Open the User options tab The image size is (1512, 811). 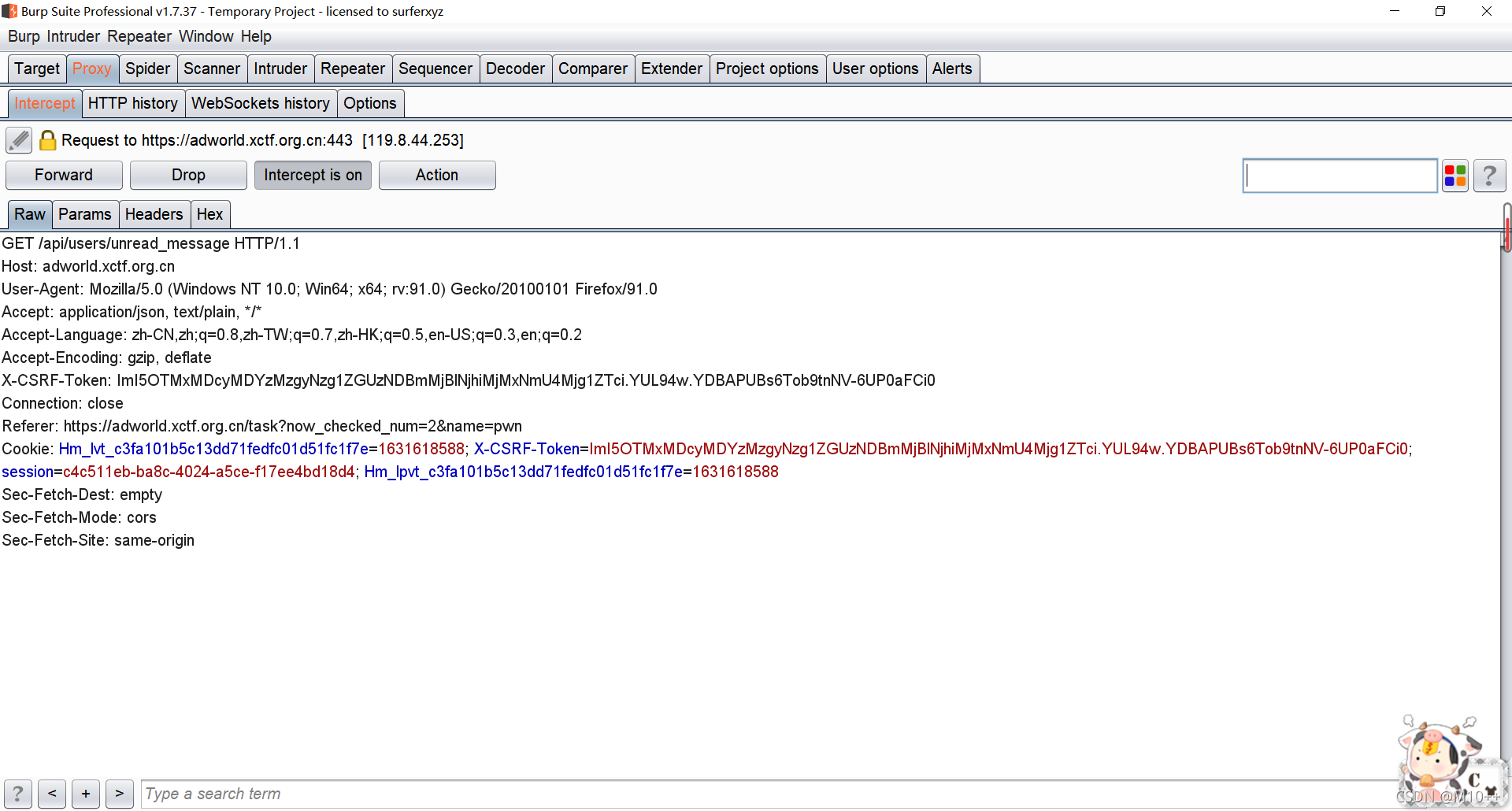click(x=876, y=69)
